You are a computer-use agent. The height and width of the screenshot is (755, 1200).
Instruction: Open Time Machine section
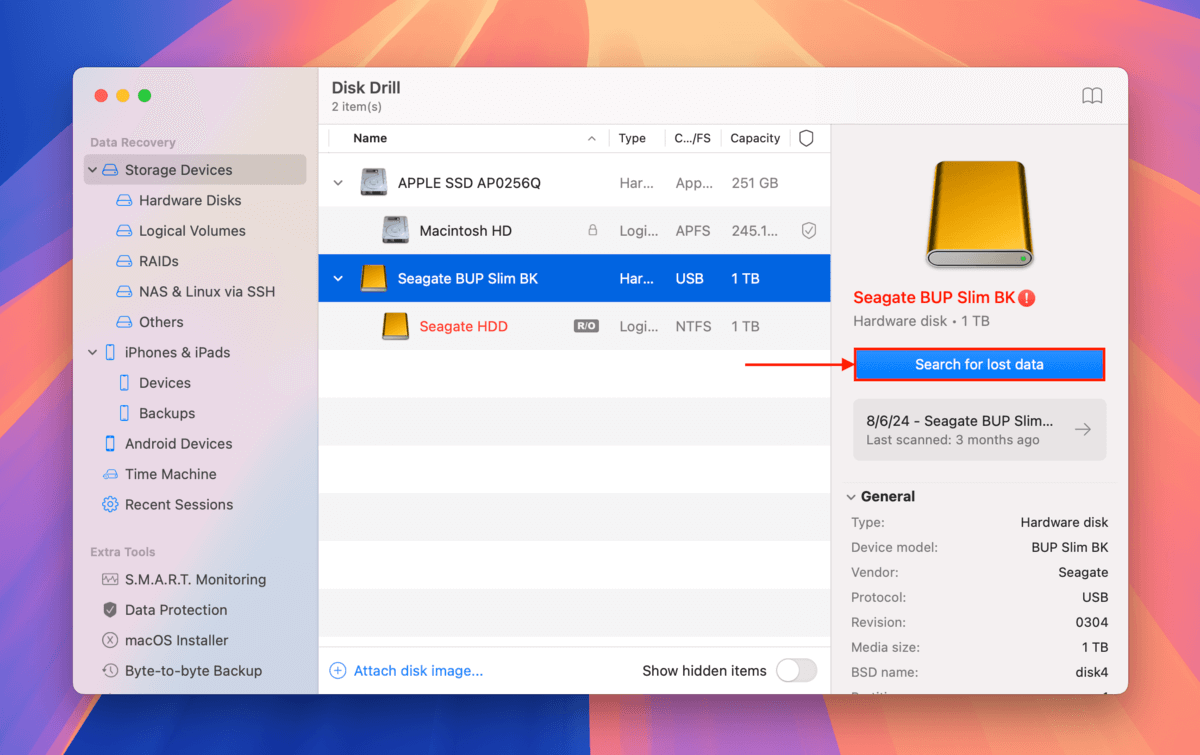point(171,474)
